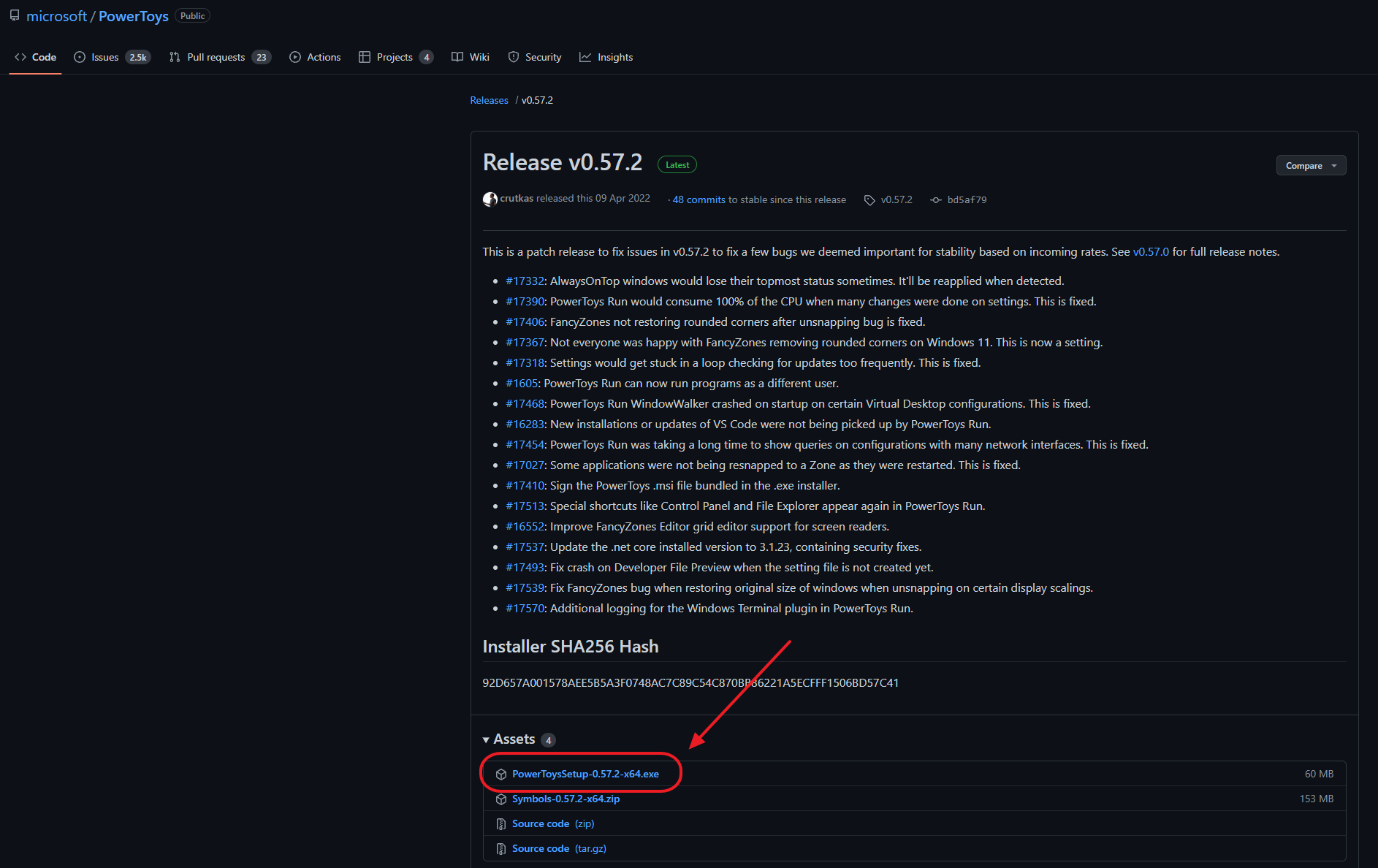Image resolution: width=1378 pixels, height=868 pixels.
Task: Click the Pull requests branch icon
Action: click(175, 57)
